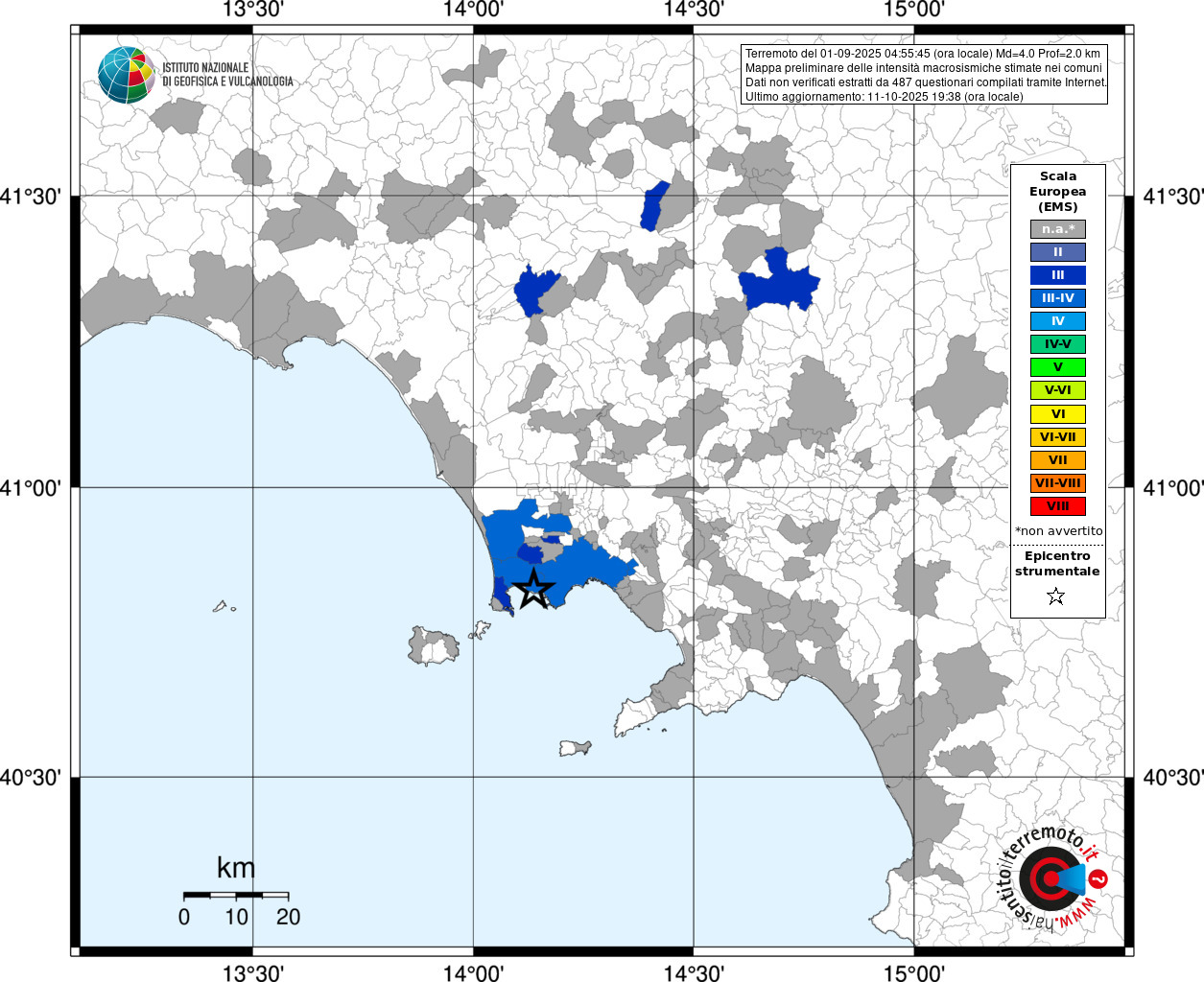Select the VI-VII intensity legend swatch
This screenshot has height=982, width=1204.
(x=1058, y=437)
